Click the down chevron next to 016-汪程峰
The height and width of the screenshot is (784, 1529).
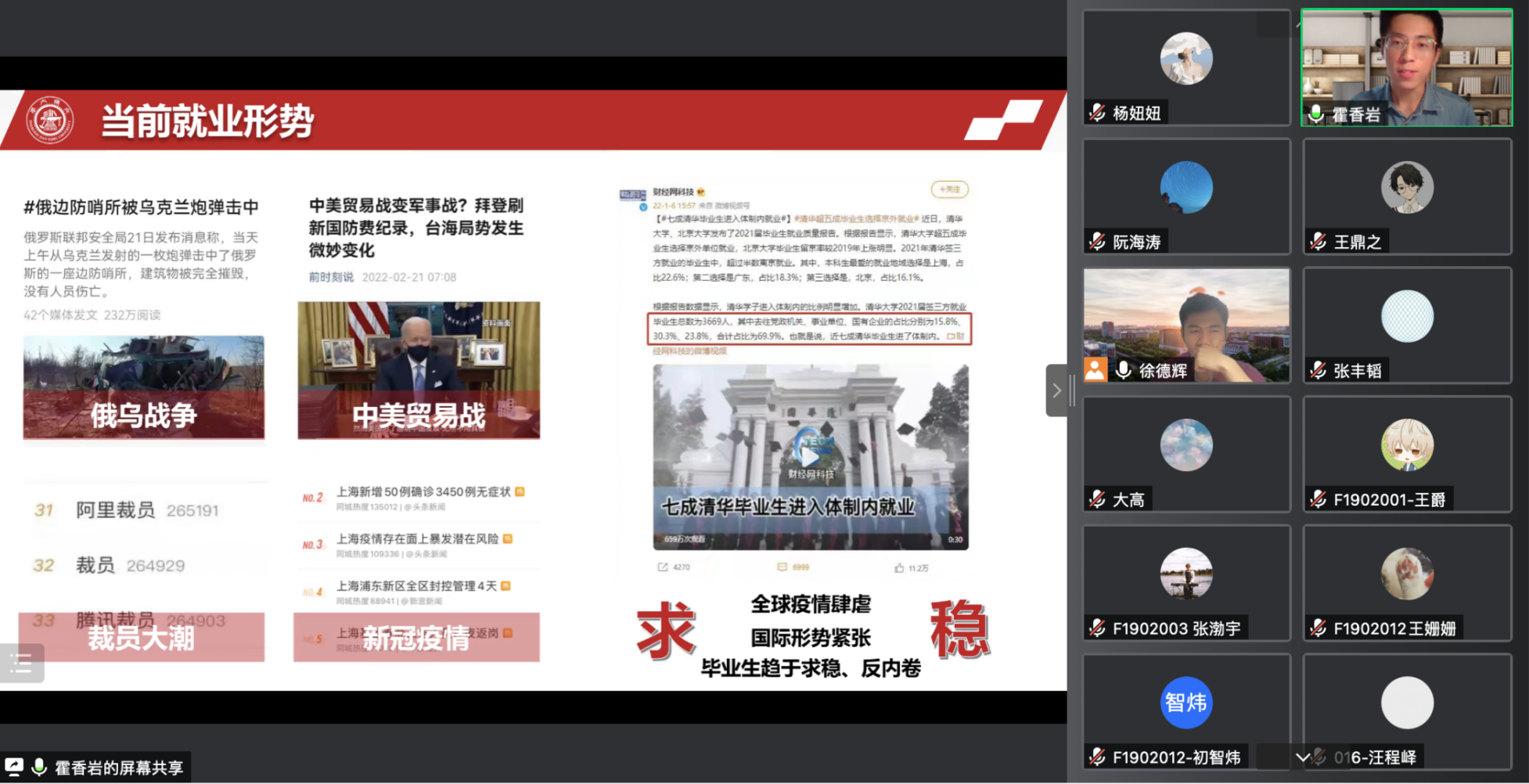pos(1303,757)
